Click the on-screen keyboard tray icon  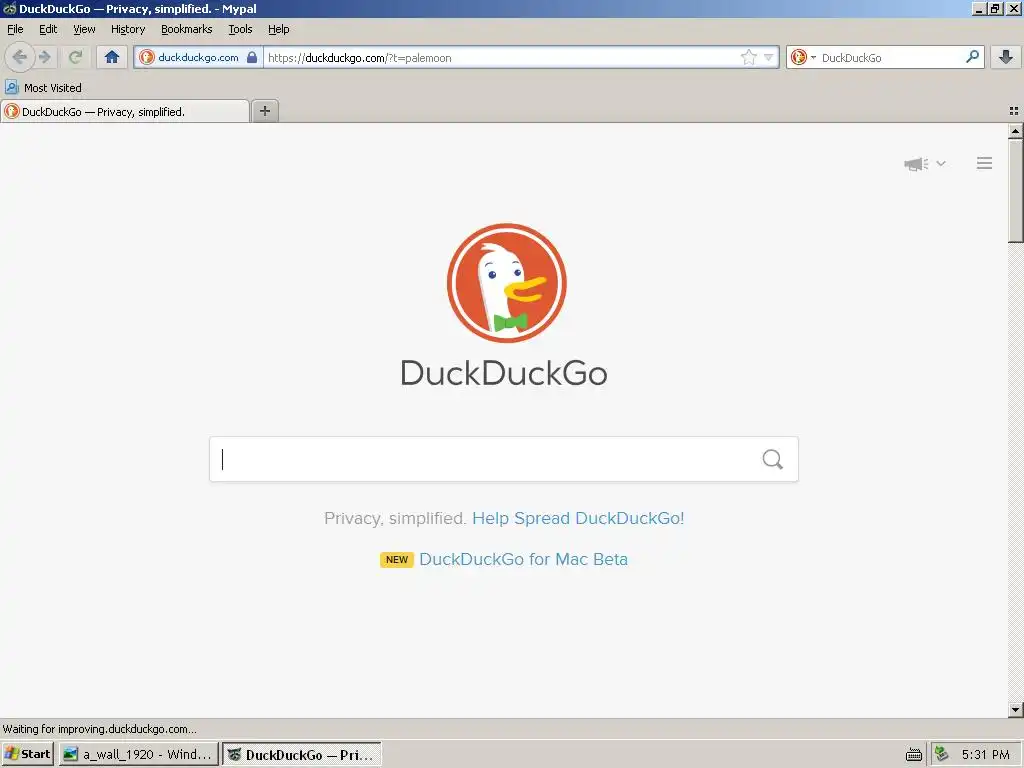click(x=914, y=755)
